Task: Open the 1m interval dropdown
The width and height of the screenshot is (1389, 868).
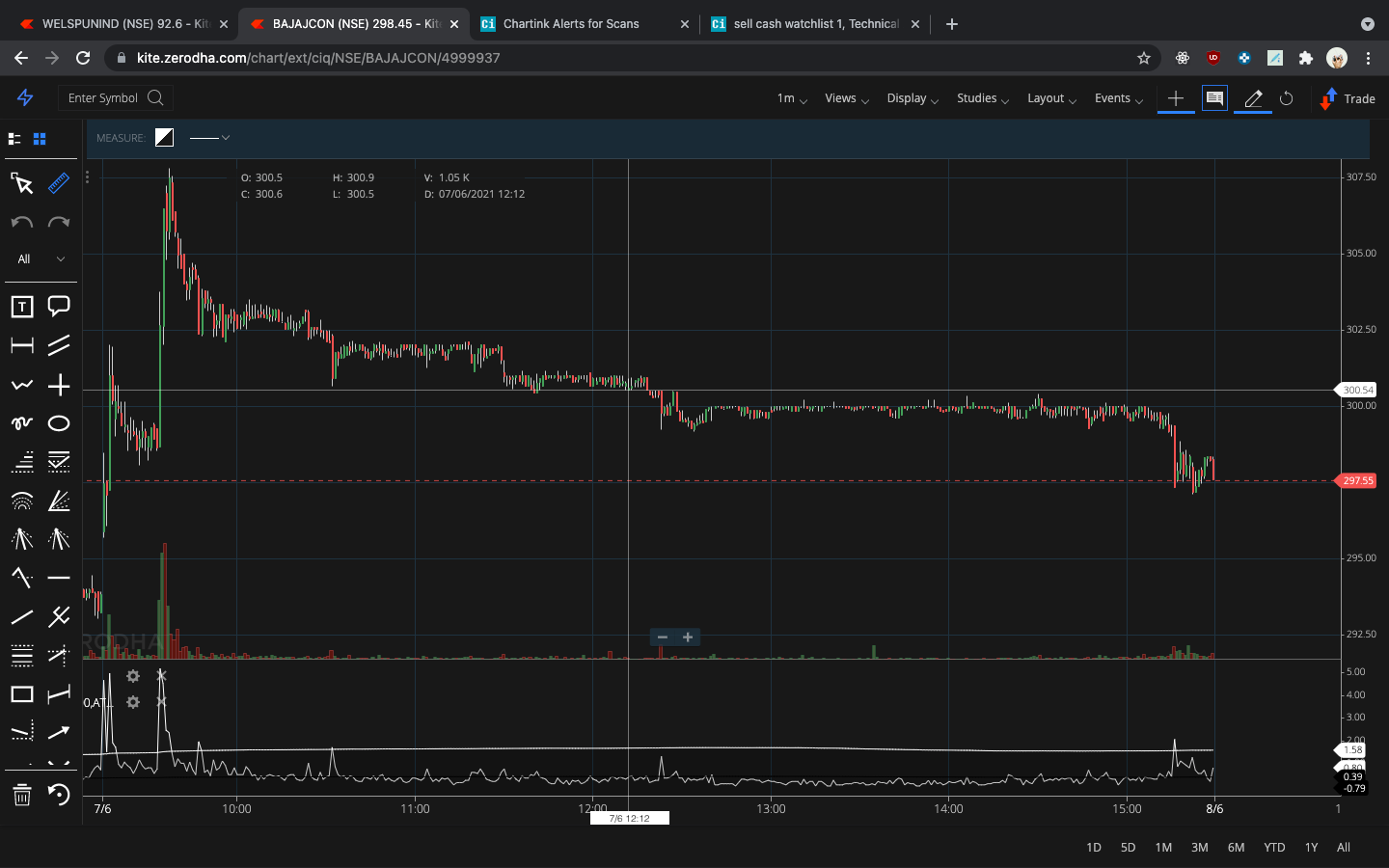Action: (790, 98)
